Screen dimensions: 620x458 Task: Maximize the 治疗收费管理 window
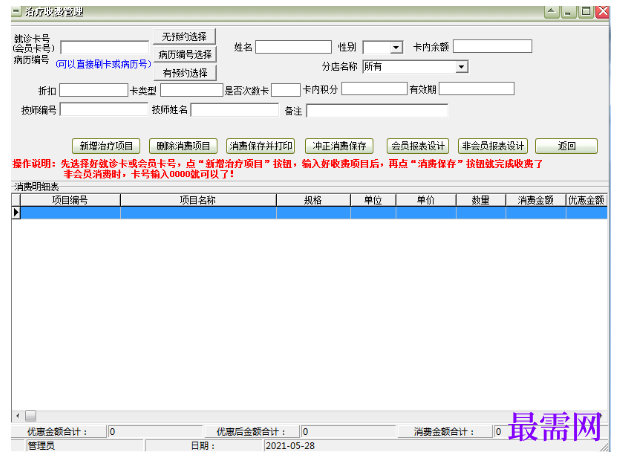[x=586, y=11]
